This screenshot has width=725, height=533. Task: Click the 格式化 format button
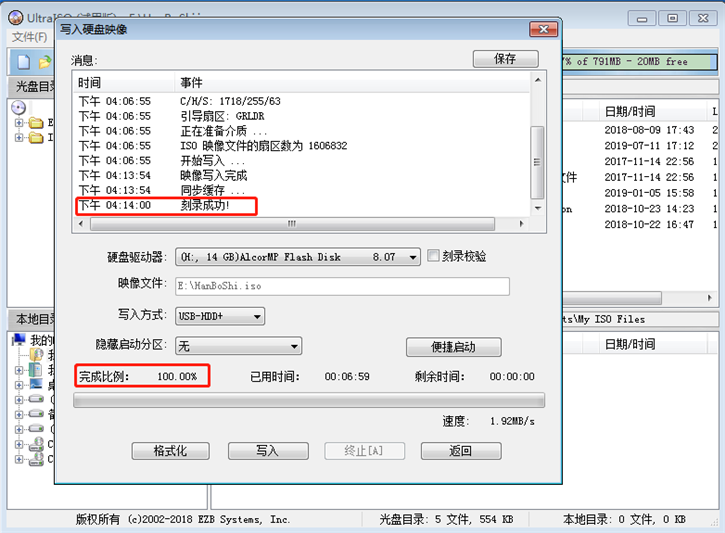click(171, 451)
